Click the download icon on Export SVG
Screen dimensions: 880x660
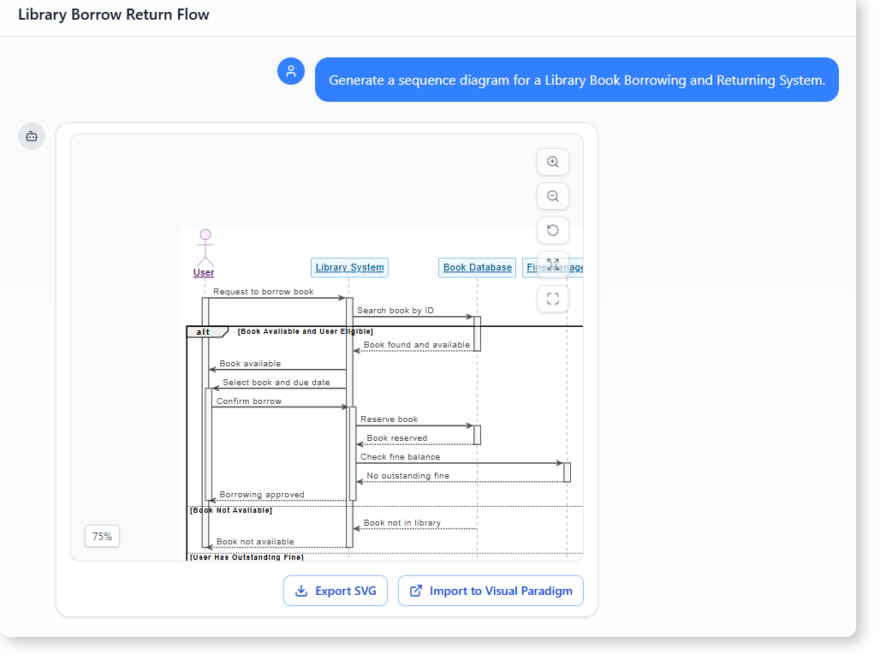[301, 591]
